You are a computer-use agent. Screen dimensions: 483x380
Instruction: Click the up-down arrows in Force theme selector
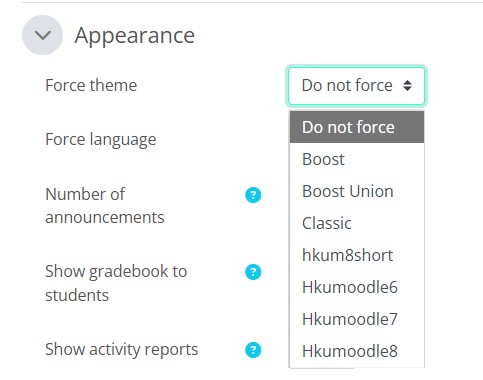407,86
